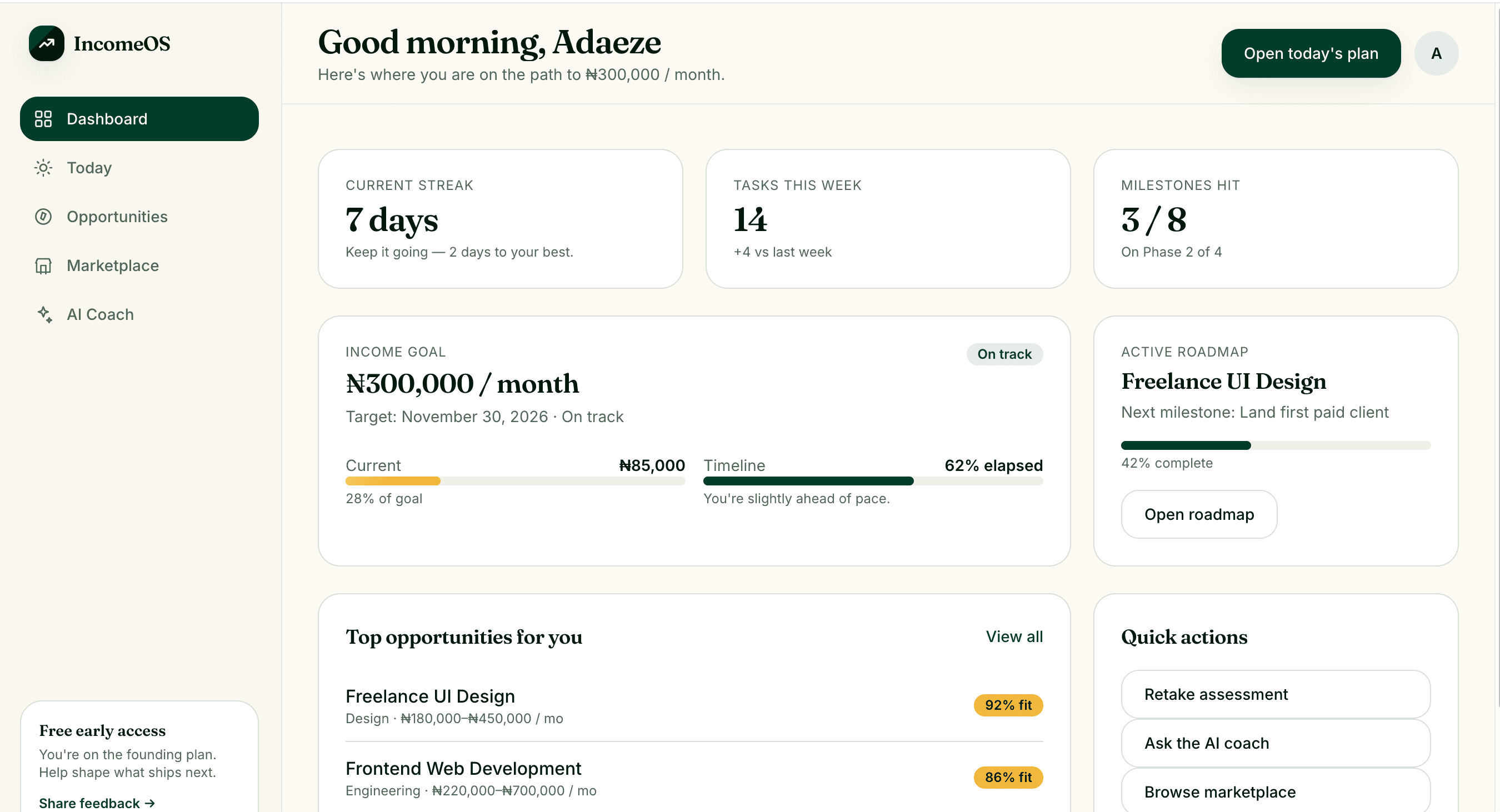Click the ₦85,000 current income value
1500x812 pixels.
[652, 465]
